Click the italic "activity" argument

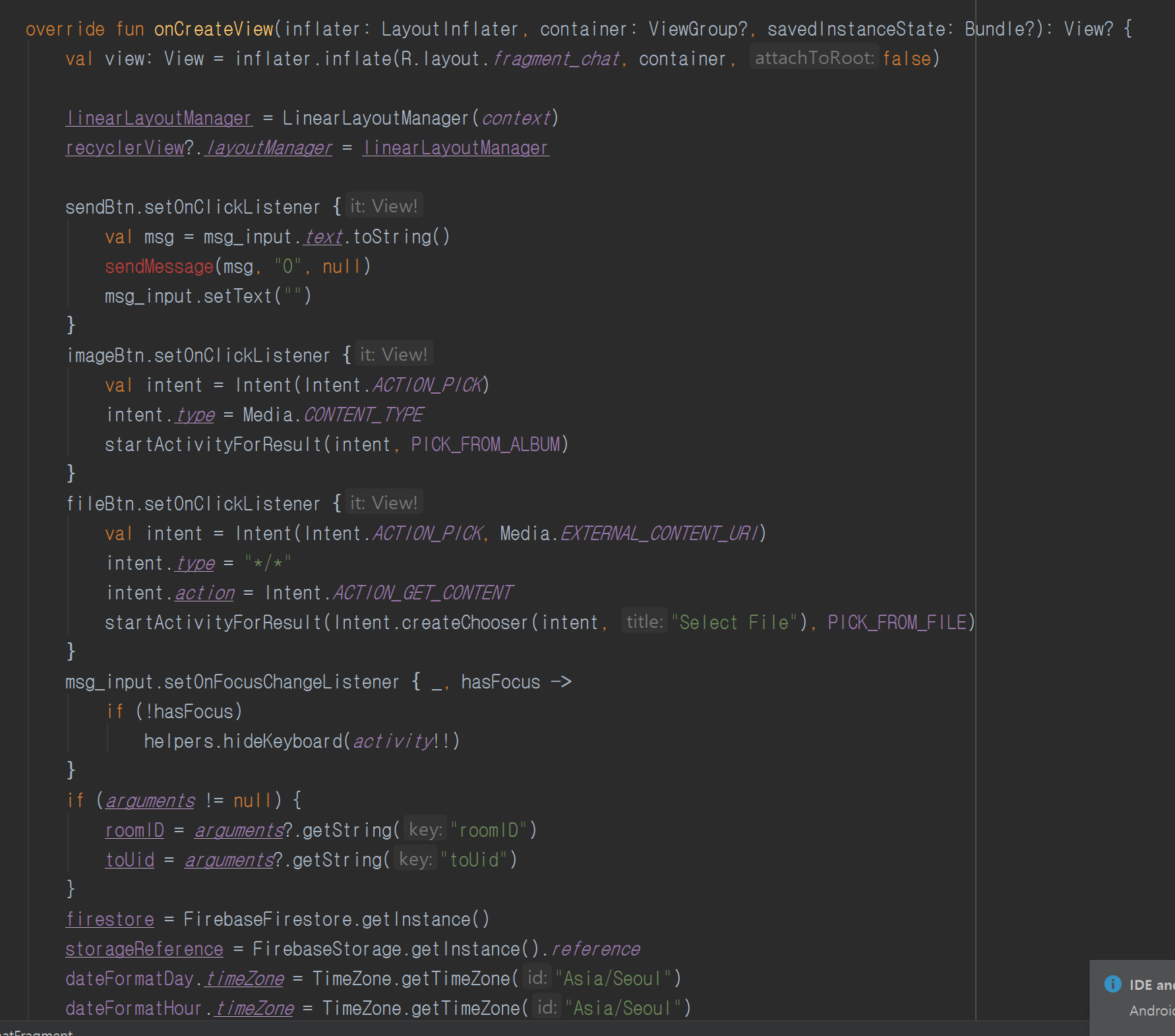click(393, 741)
